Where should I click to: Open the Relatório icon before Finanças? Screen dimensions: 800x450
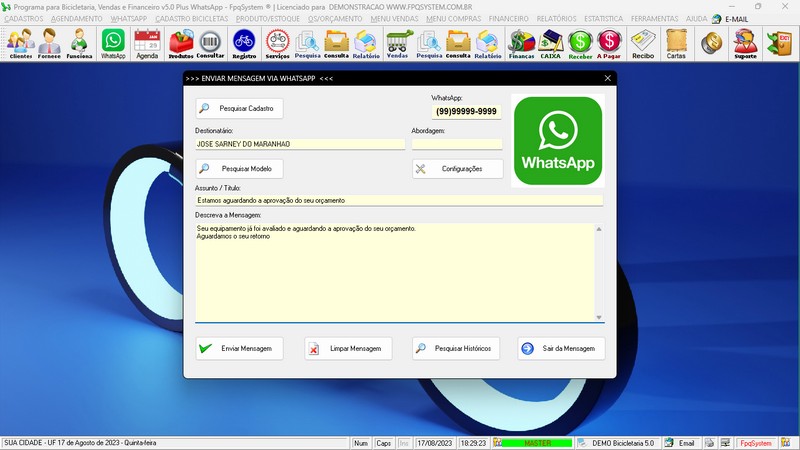(x=488, y=44)
